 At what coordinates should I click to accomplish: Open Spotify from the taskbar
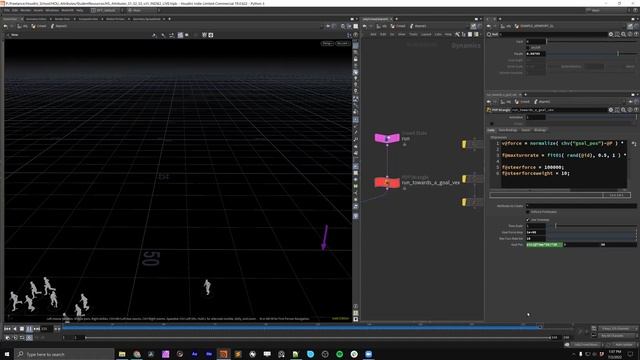click(x=340, y=354)
